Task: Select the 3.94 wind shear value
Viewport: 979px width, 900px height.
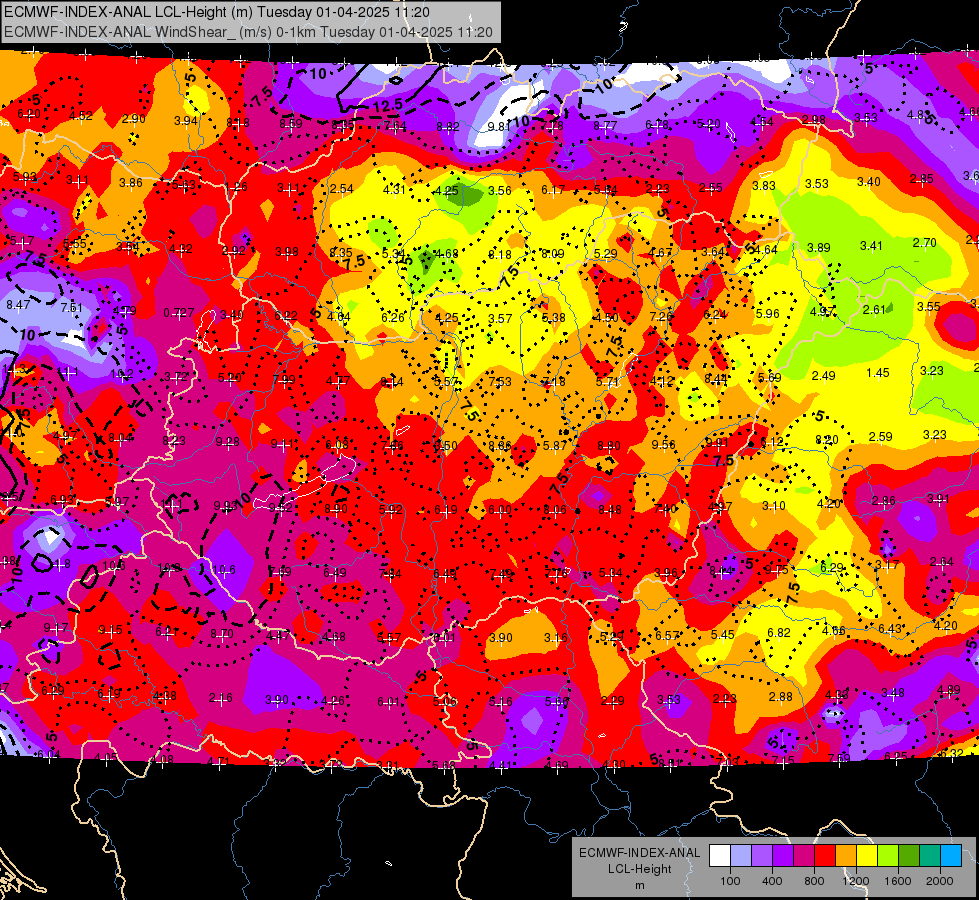Action: click(x=185, y=121)
